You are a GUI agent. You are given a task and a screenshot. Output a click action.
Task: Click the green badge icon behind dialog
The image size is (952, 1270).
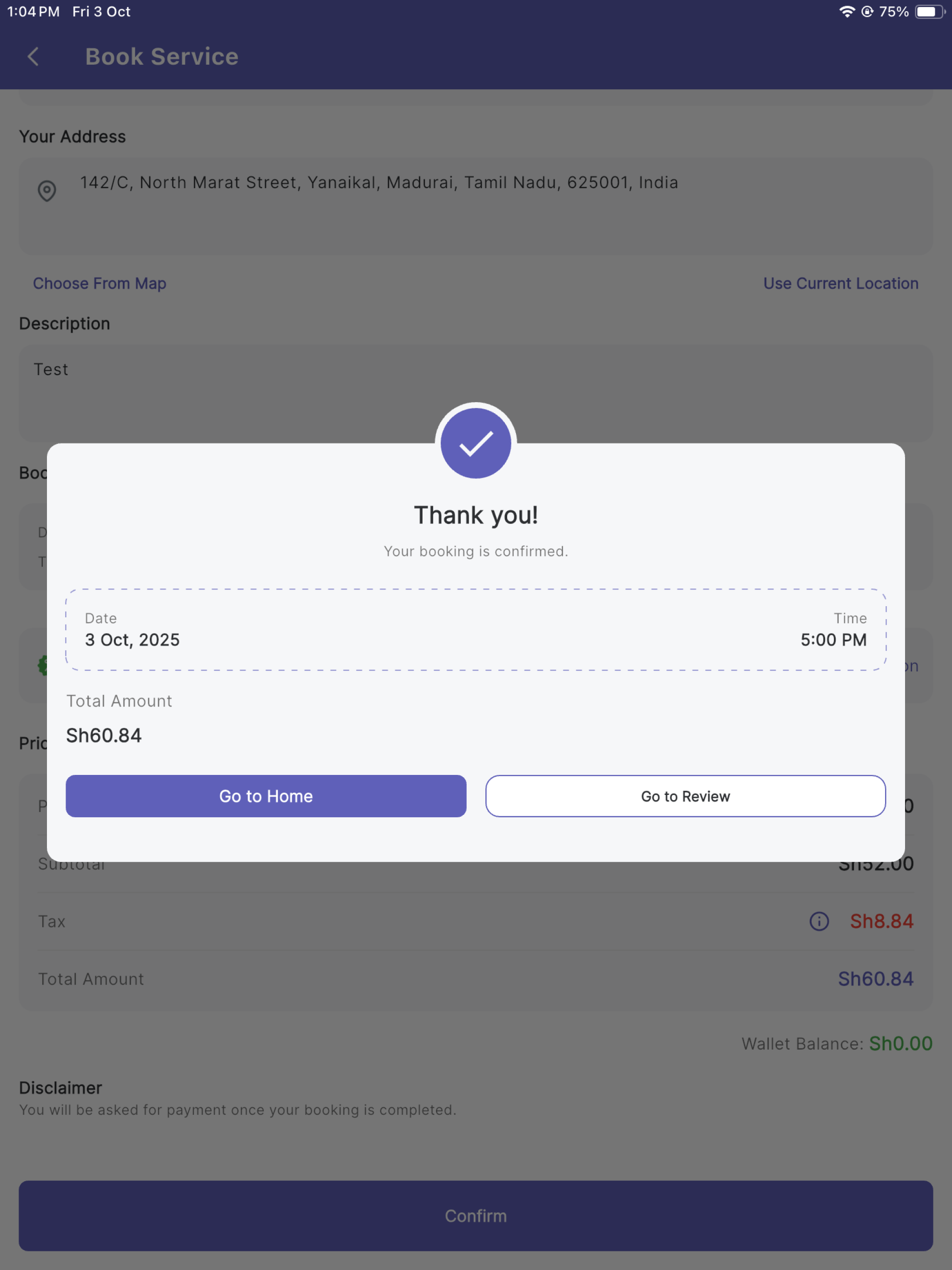(x=42, y=666)
